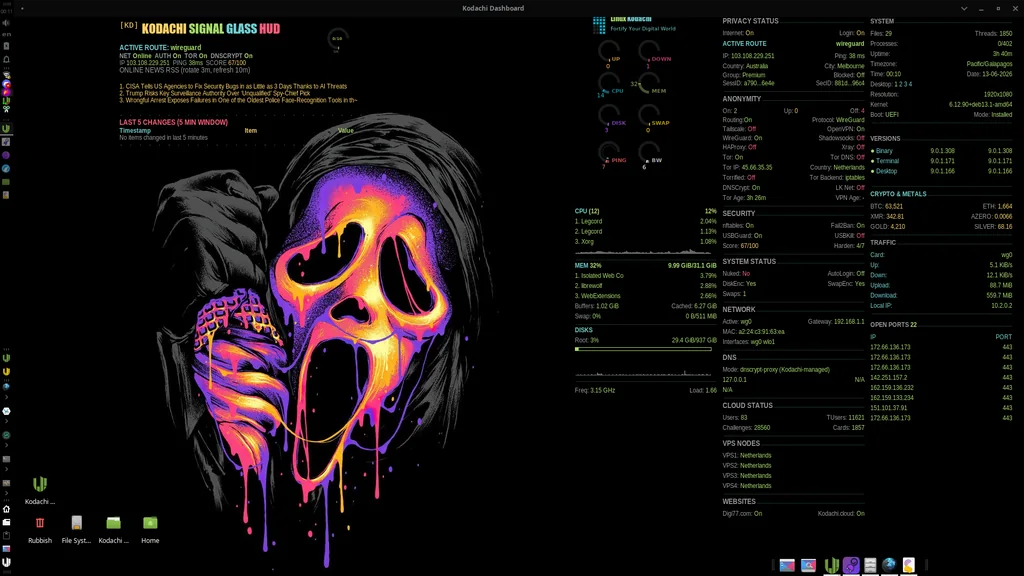Open the file cabinet icon in bottom dock
Image resolution: width=1024 pixels, height=576 pixels.
click(x=870, y=565)
